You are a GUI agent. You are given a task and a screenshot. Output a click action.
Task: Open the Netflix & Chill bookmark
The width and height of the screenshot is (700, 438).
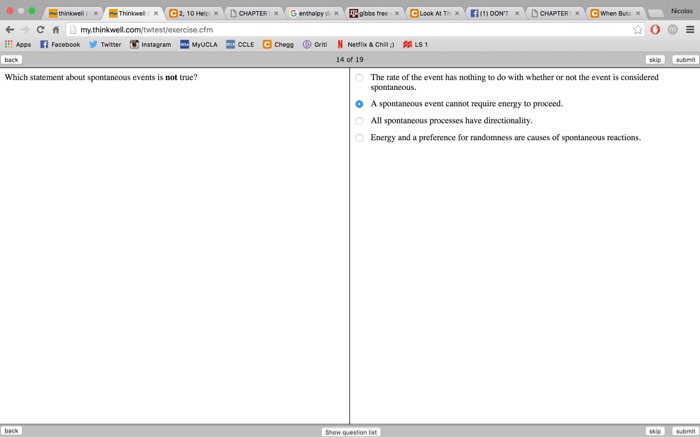coord(365,44)
